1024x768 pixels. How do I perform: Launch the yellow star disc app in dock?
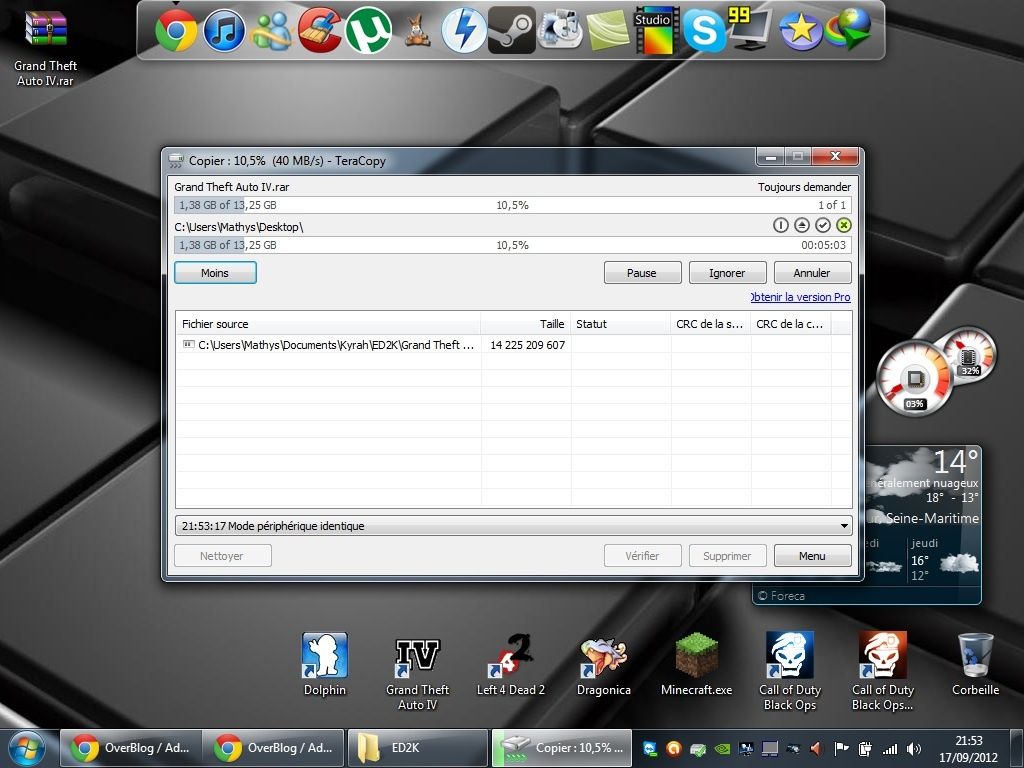[801, 31]
